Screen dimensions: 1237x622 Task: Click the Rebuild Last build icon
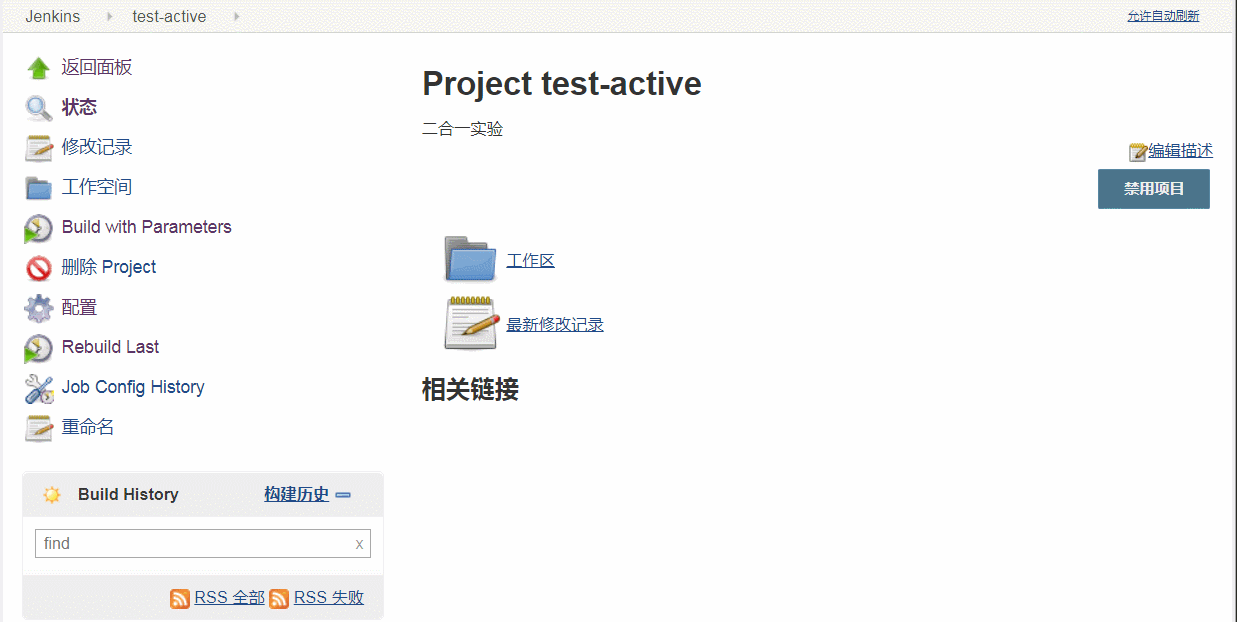[37, 347]
